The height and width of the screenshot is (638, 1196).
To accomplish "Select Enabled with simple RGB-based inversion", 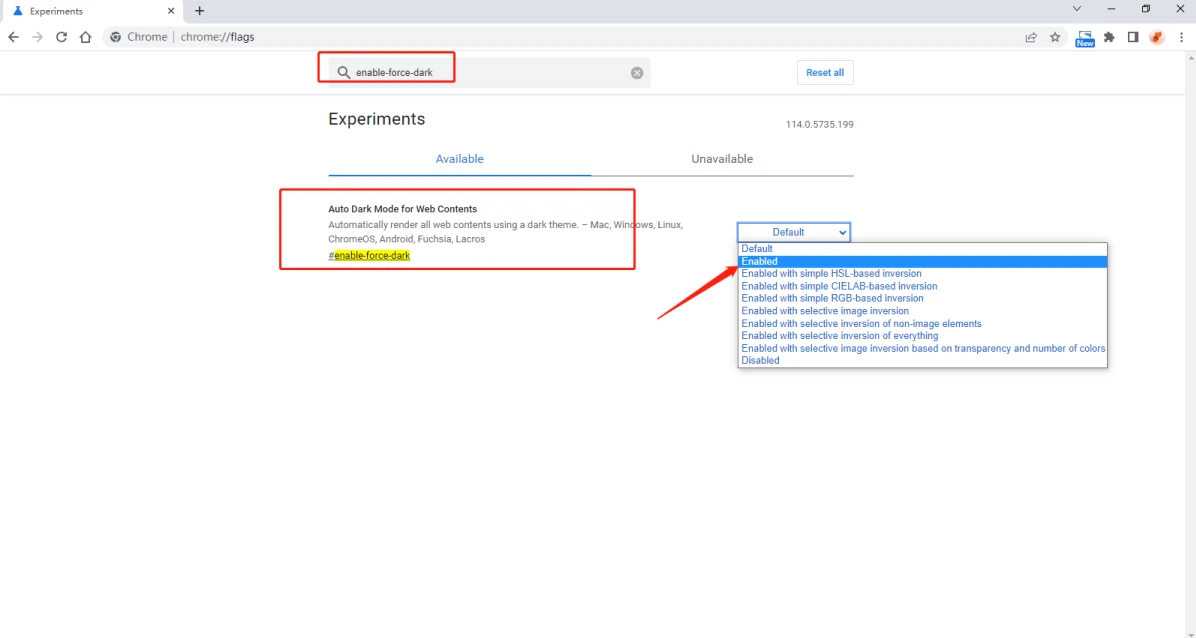I will 923,298.
